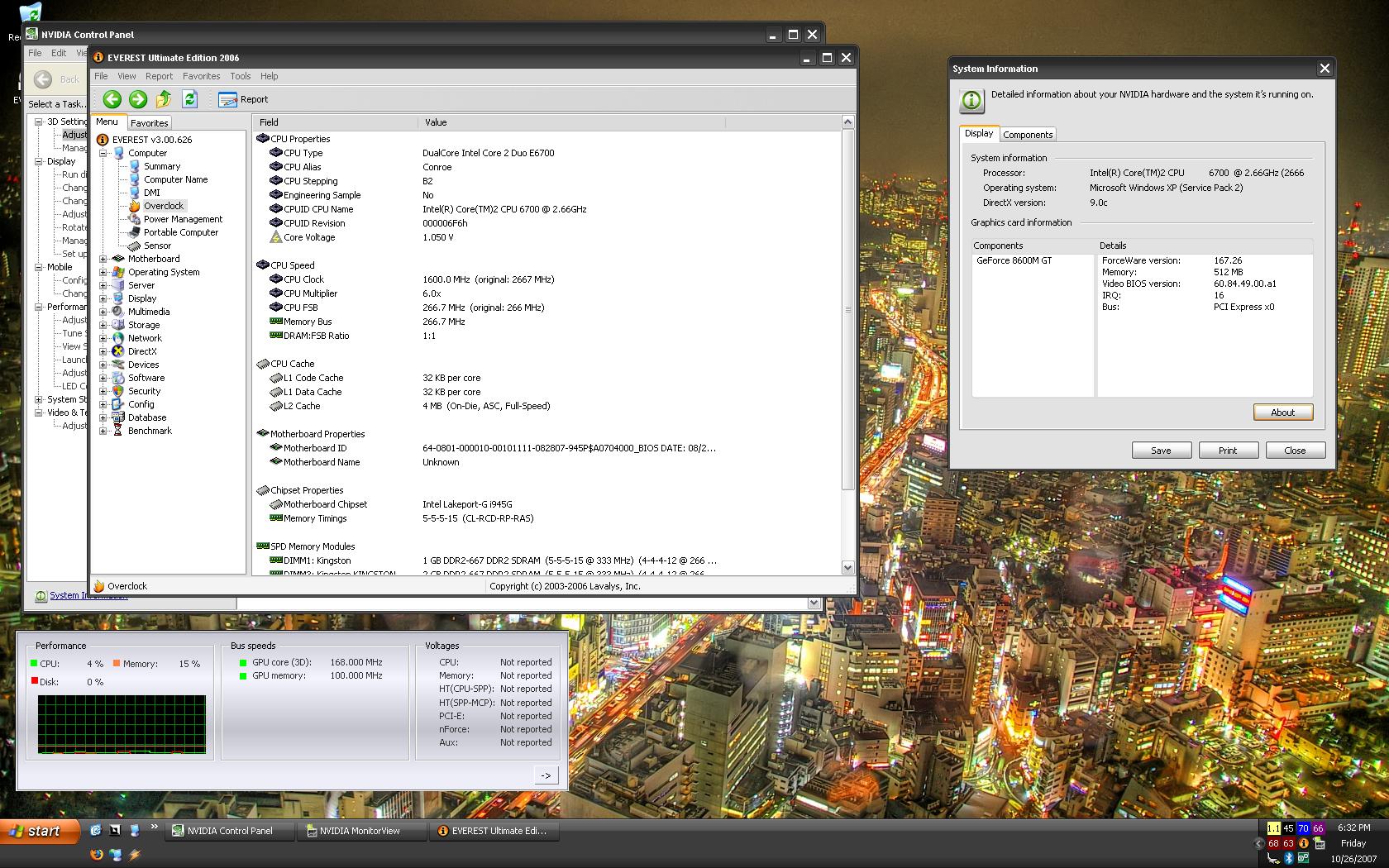Image resolution: width=1389 pixels, height=868 pixels.
Task: Expand the Network tree node
Action: 103,338
